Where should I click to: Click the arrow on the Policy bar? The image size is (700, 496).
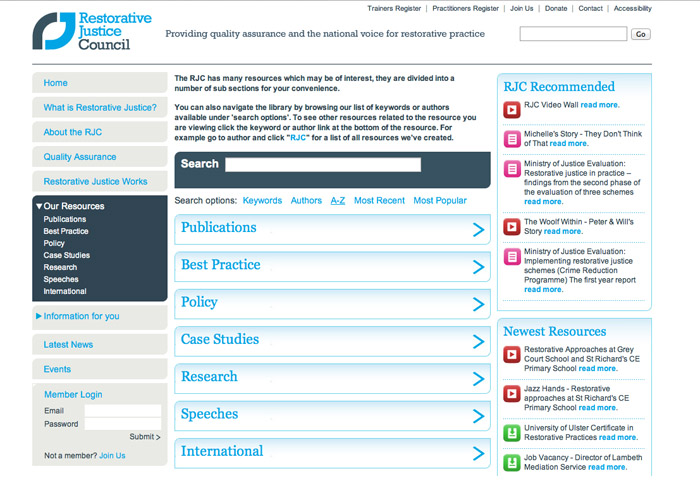coord(478,304)
